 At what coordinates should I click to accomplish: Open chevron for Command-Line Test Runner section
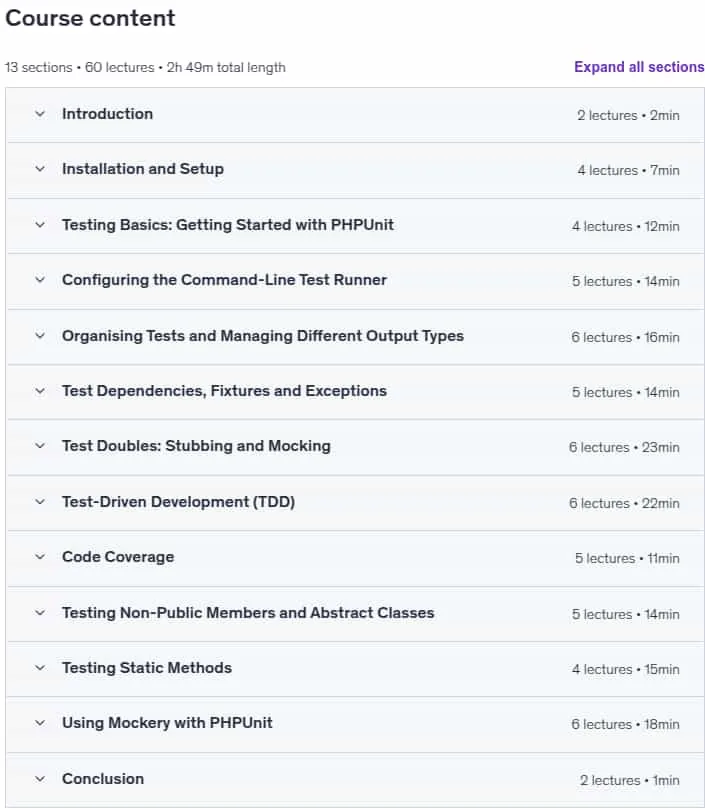coord(40,280)
